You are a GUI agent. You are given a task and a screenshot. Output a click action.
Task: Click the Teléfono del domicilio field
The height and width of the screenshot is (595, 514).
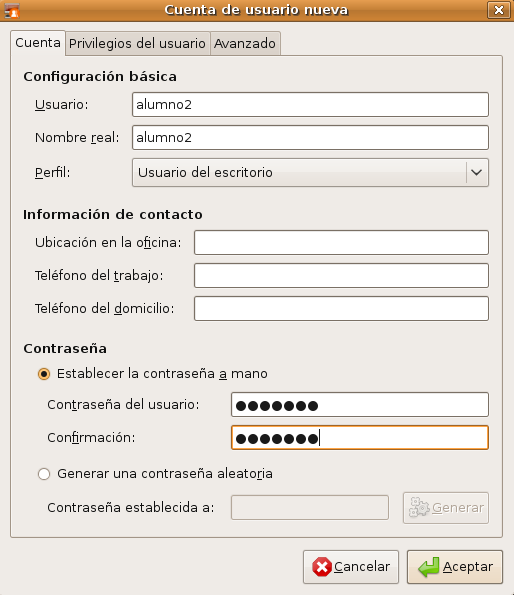tap(341, 309)
